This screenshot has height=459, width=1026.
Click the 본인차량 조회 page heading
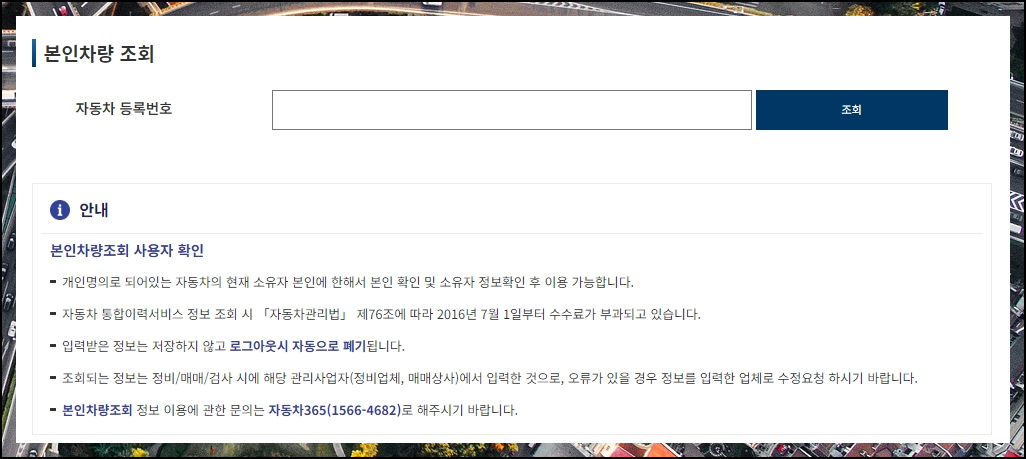[99, 54]
